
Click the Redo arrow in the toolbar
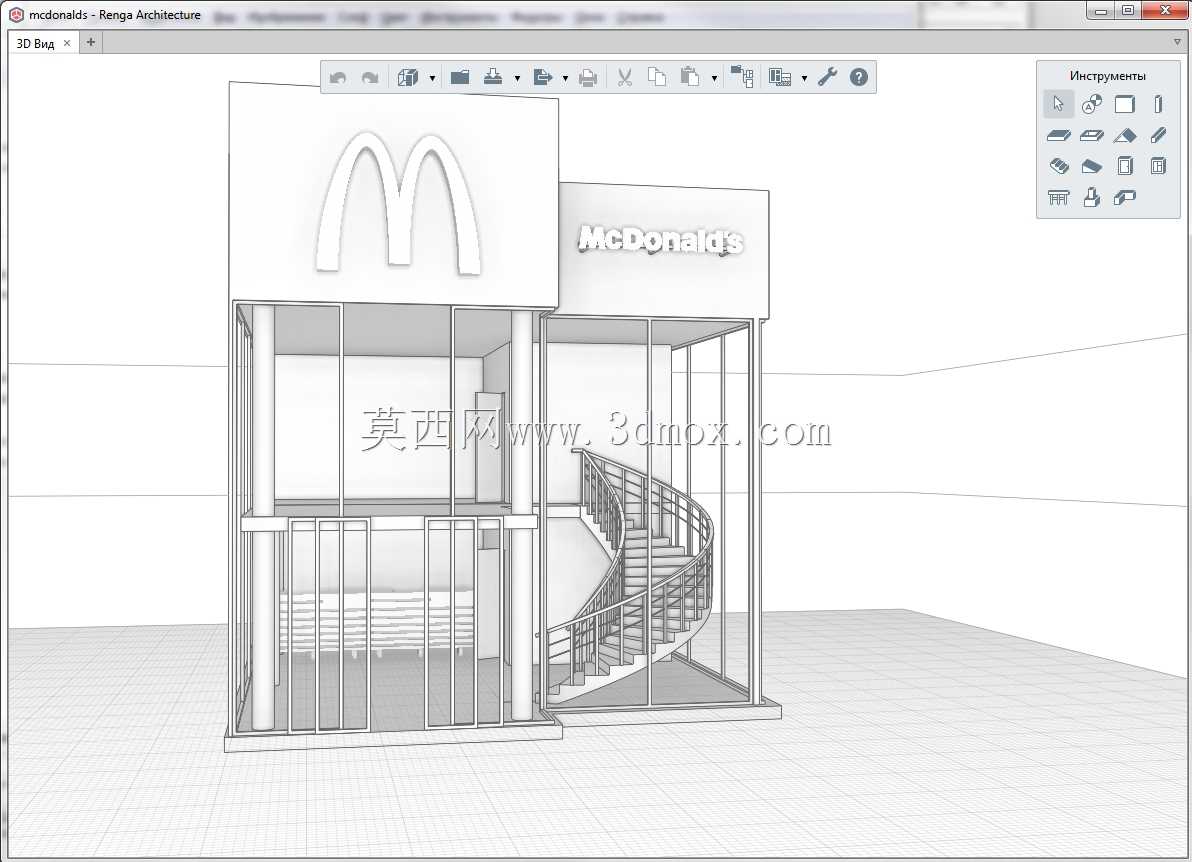[370, 78]
